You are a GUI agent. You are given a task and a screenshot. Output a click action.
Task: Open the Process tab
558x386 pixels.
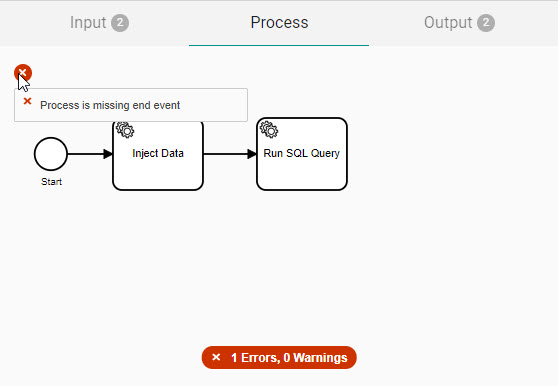pyautogui.click(x=279, y=23)
